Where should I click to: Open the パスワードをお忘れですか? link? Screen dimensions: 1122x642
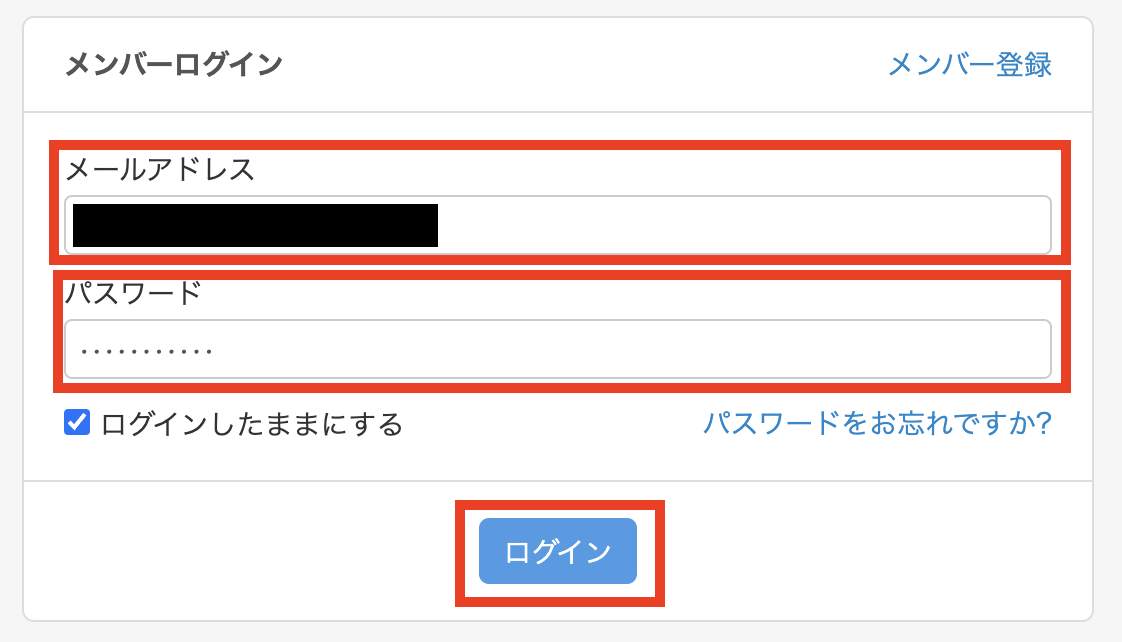click(877, 424)
